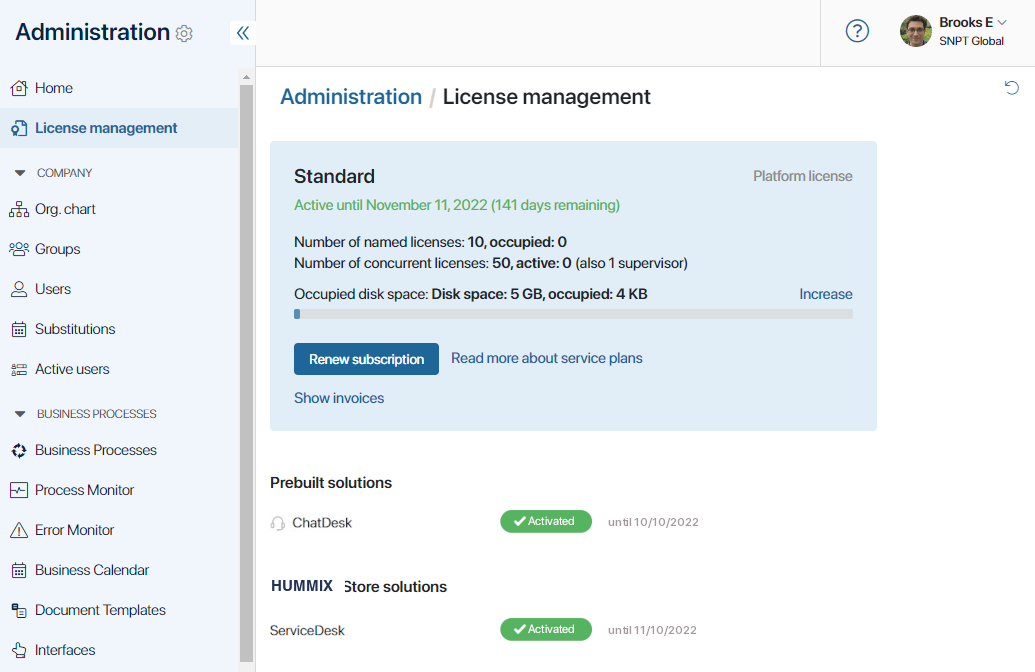Click the Error Monitor warning triangle icon
The width and height of the screenshot is (1035, 672).
tap(19, 530)
